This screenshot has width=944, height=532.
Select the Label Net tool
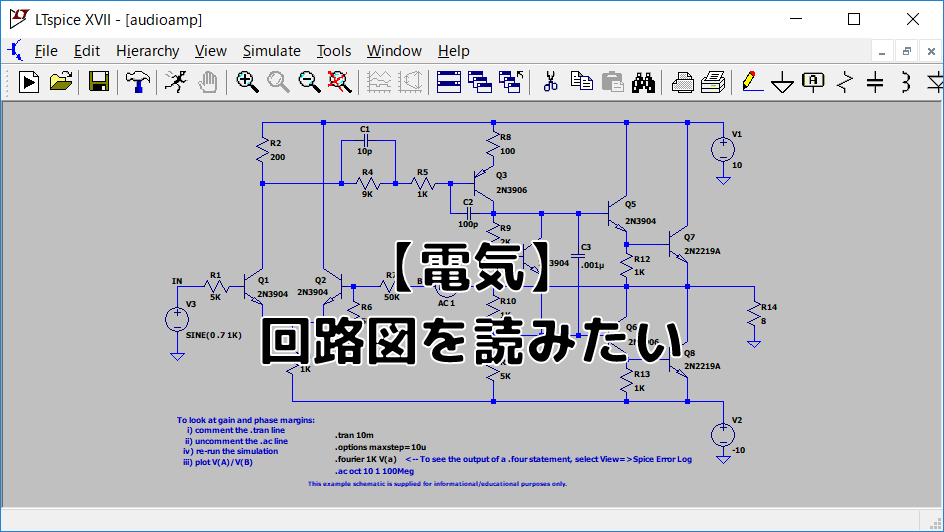[x=813, y=82]
